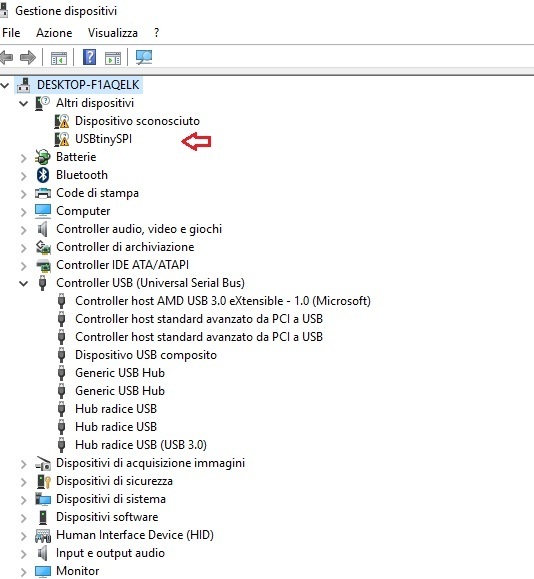Click the Controller di archiviazione icon

(43, 247)
